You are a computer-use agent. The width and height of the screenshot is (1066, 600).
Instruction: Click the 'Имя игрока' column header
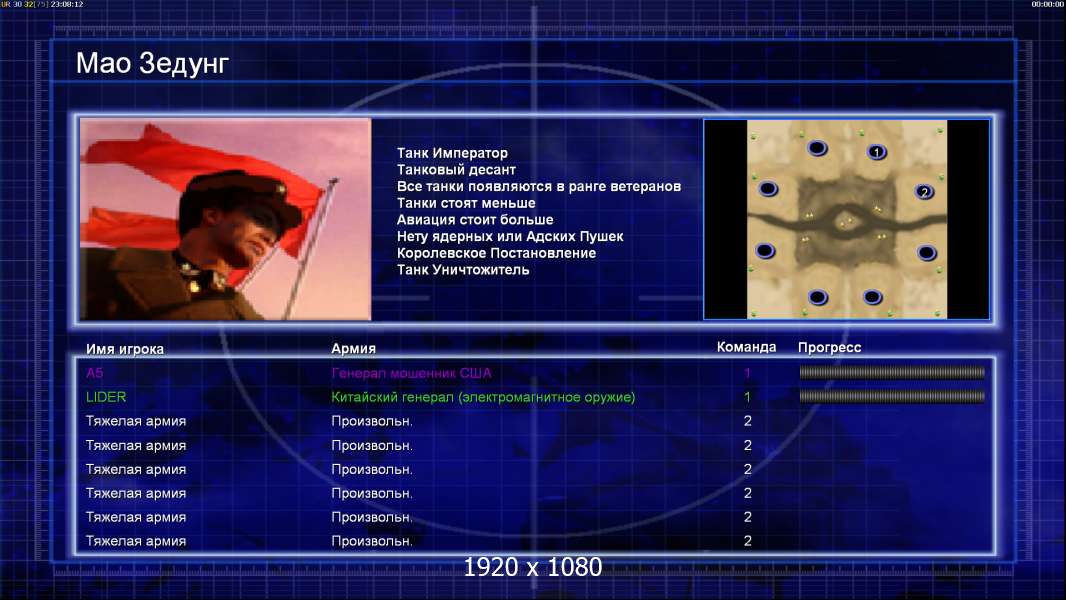point(125,349)
